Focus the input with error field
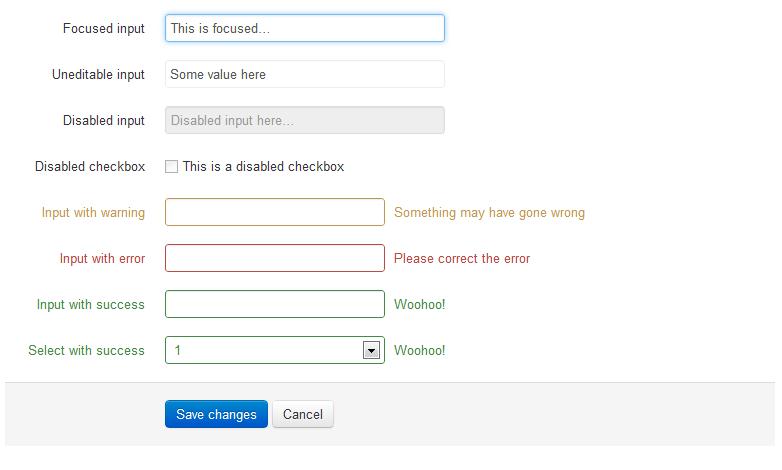Screen dimensions: 782x470 275,258
